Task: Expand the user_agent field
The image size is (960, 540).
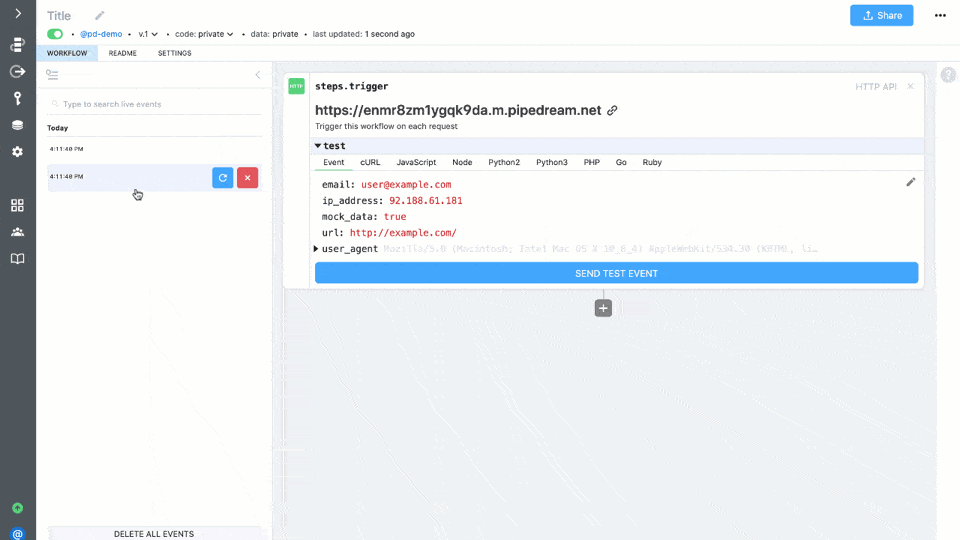Action: point(316,249)
